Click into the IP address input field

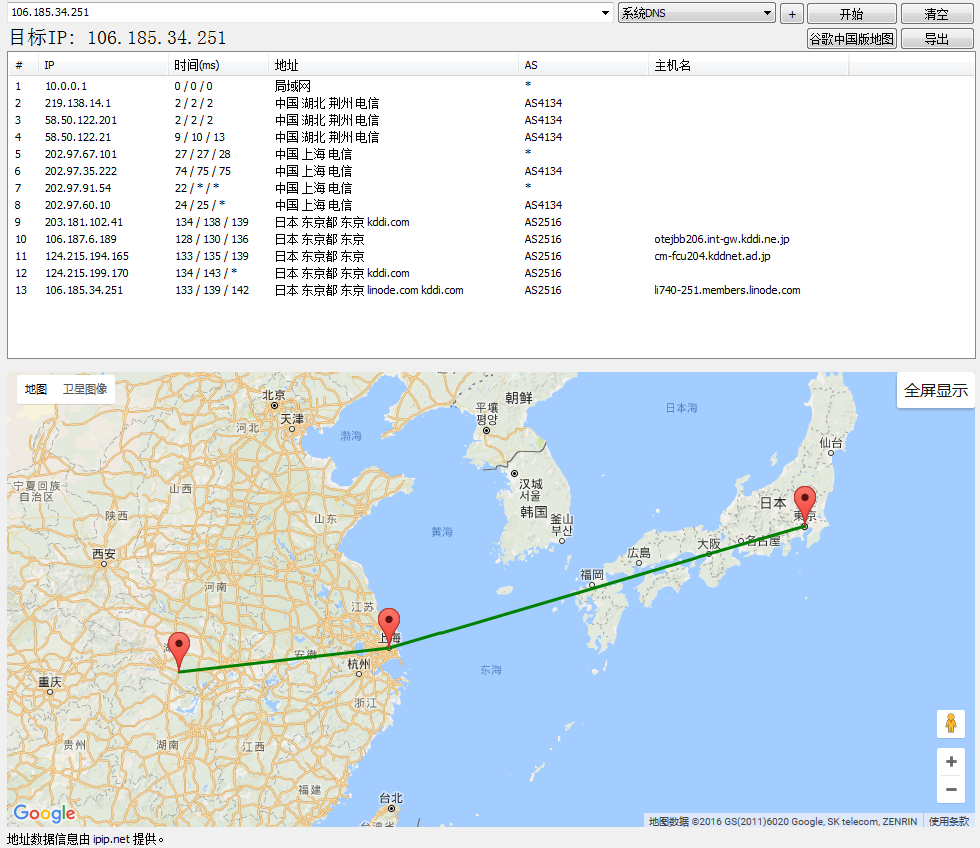pos(303,12)
